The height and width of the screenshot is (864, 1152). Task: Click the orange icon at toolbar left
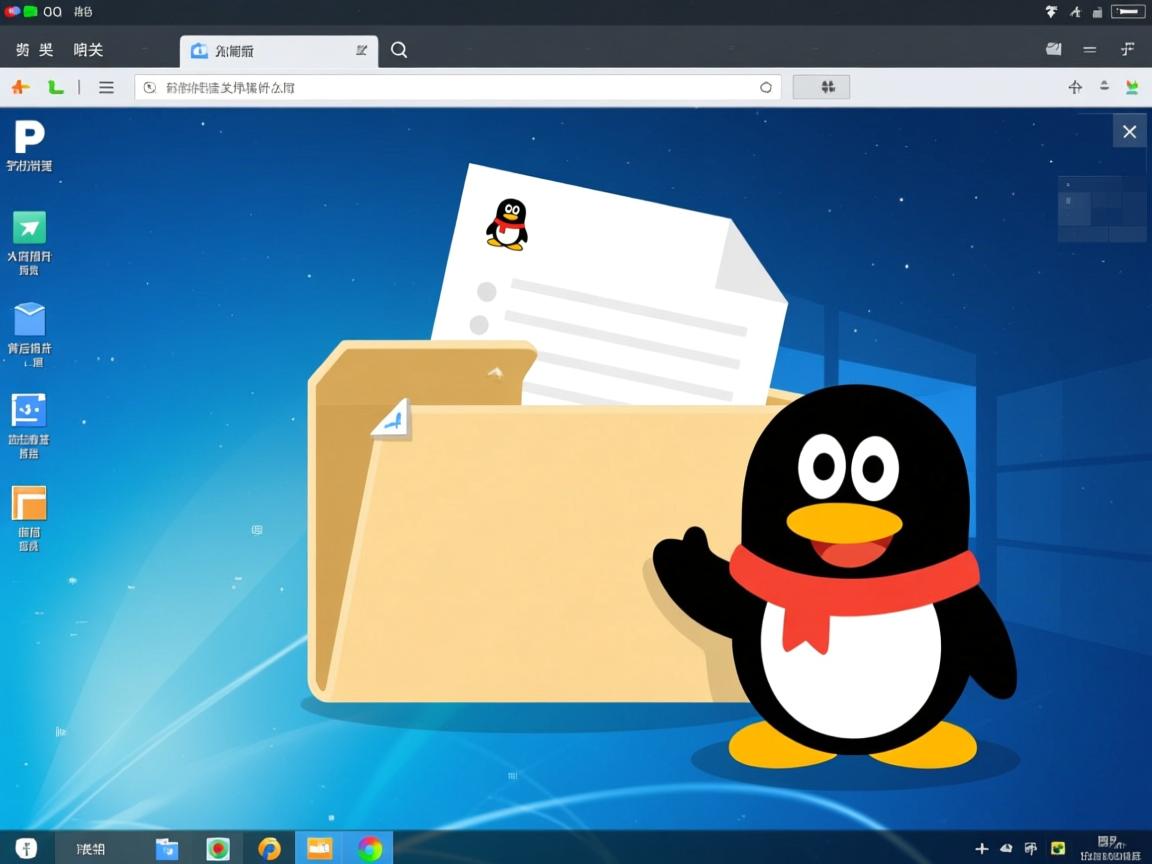[20, 87]
